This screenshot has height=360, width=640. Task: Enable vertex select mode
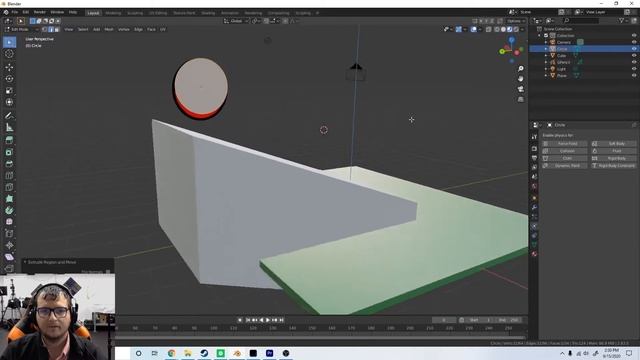(44, 29)
